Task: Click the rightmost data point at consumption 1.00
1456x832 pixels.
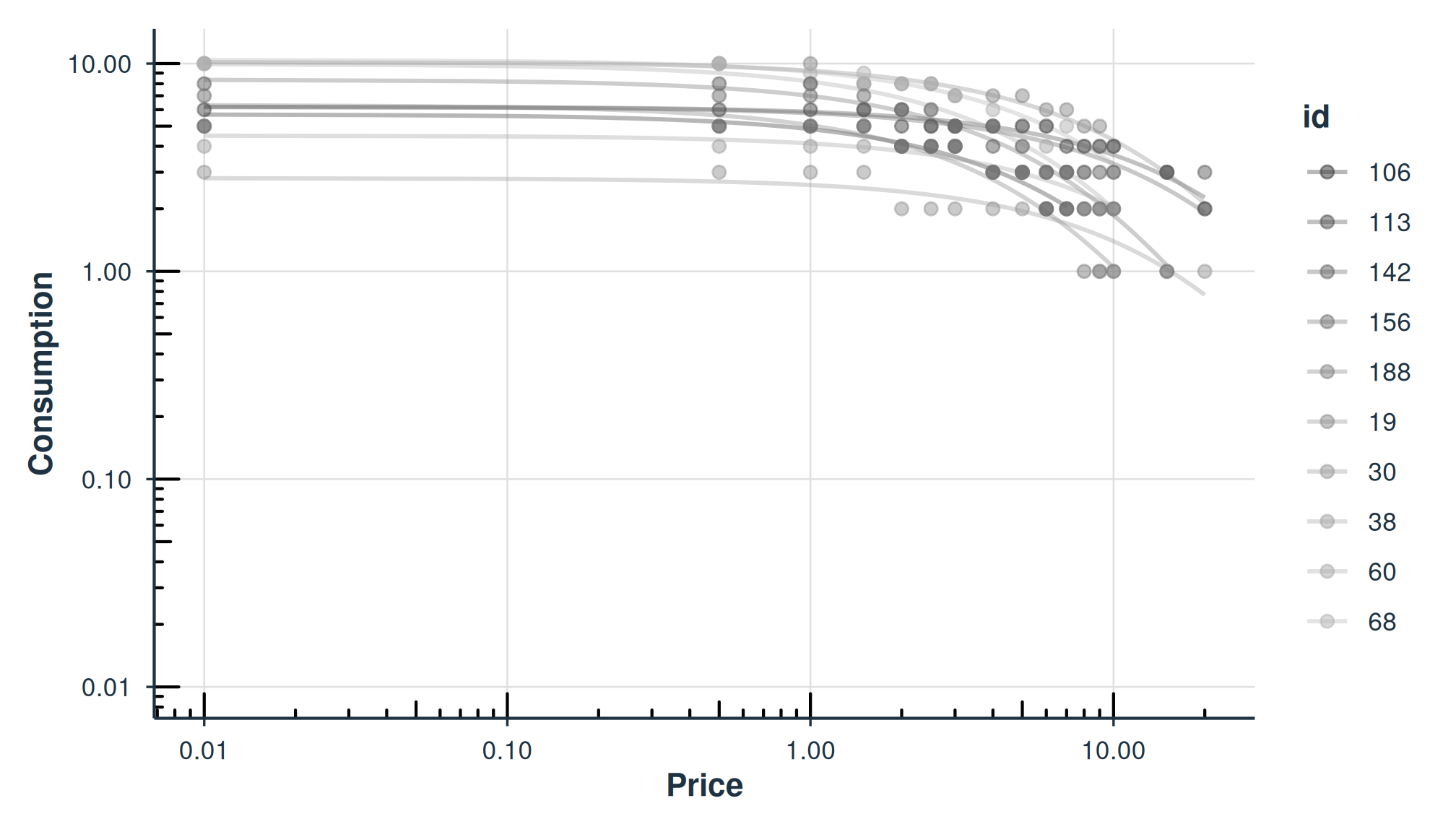Action: [1205, 272]
